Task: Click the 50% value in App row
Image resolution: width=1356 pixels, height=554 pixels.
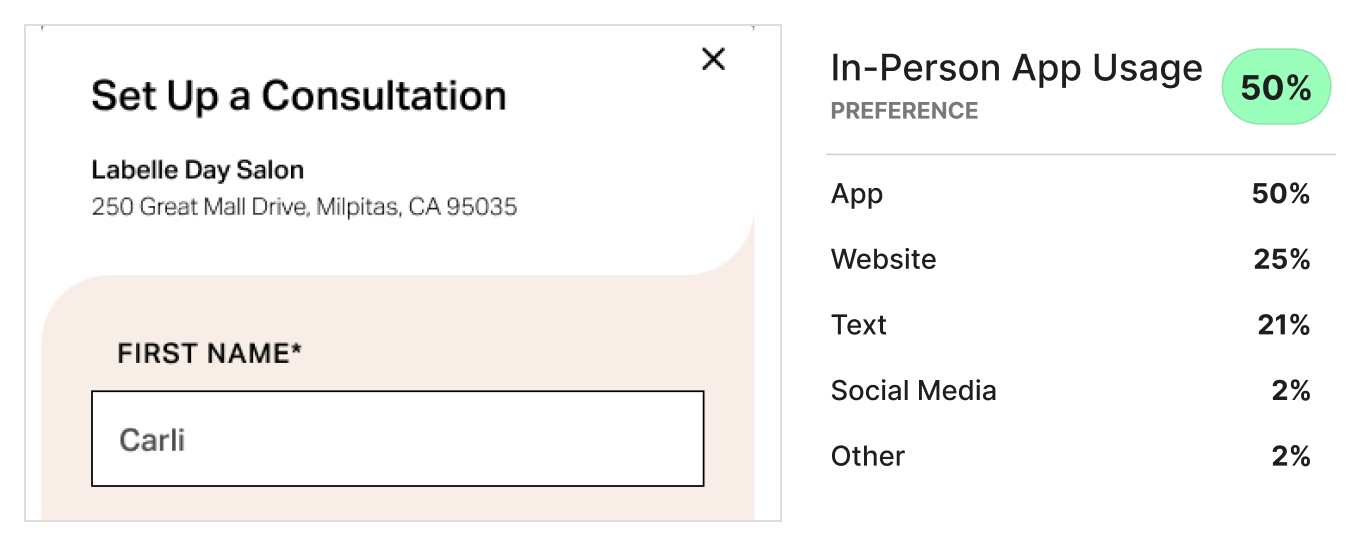Action: pos(1280,194)
